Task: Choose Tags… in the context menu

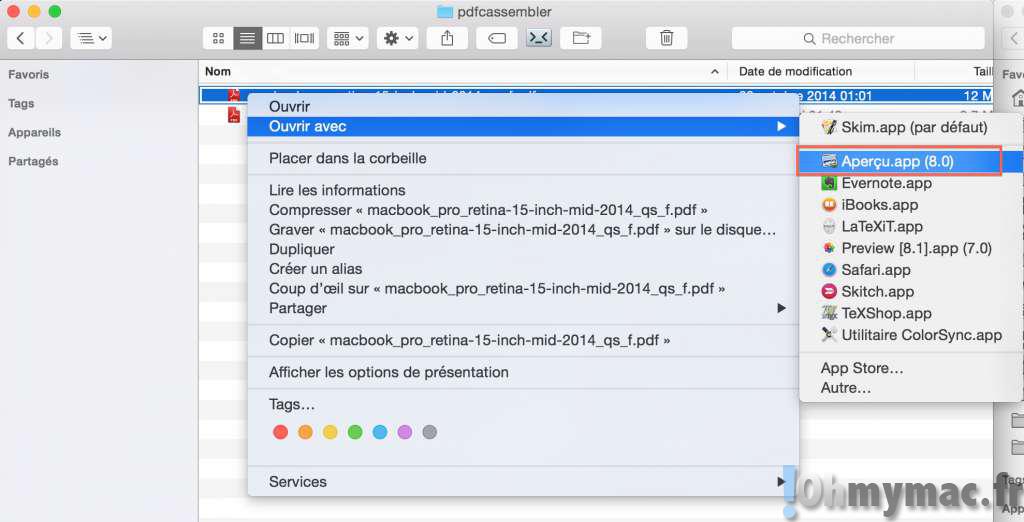Action: (x=523, y=404)
